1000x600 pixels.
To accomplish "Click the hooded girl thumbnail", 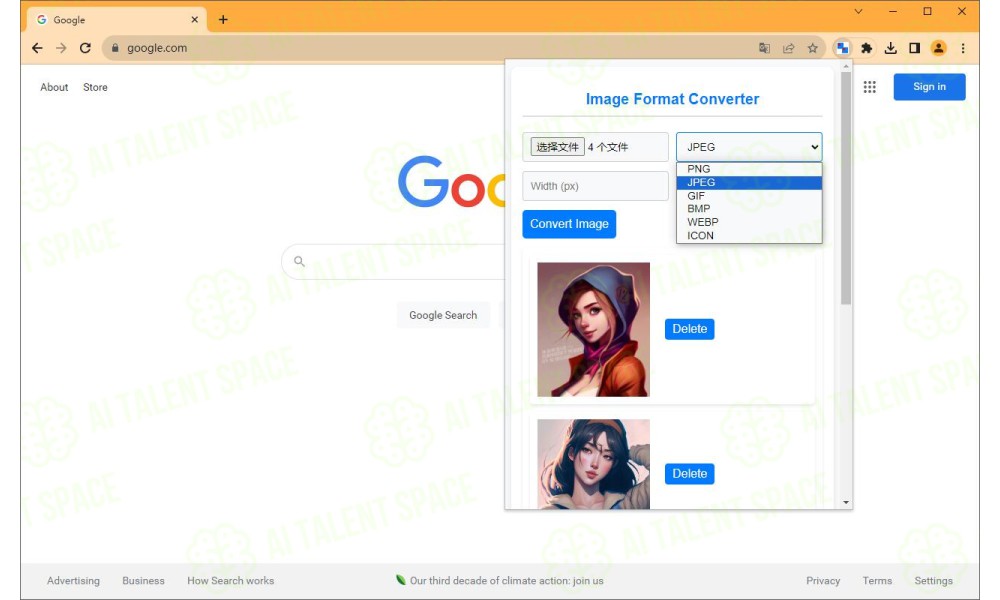I will tap(593, 329).
